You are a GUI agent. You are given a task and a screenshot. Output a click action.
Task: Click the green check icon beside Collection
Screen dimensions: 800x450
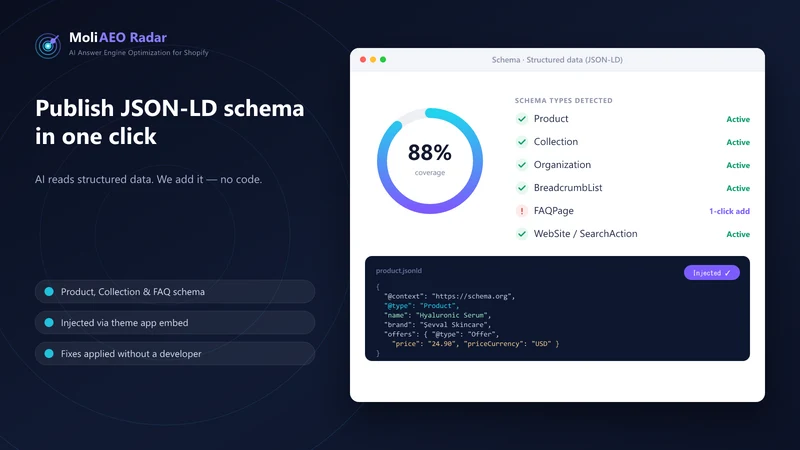point(521,142)
